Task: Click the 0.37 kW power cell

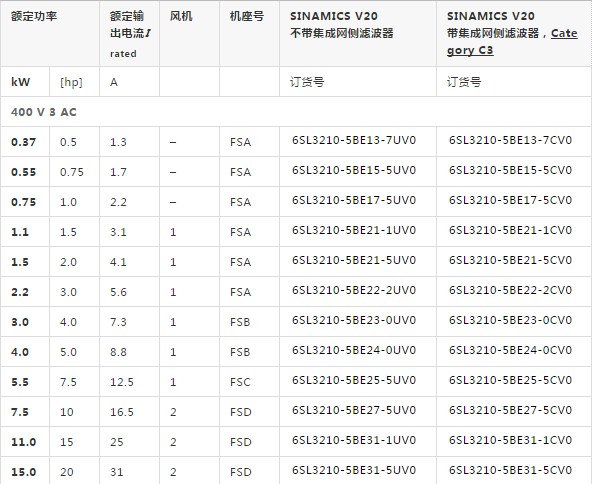Action: [24, 142]
